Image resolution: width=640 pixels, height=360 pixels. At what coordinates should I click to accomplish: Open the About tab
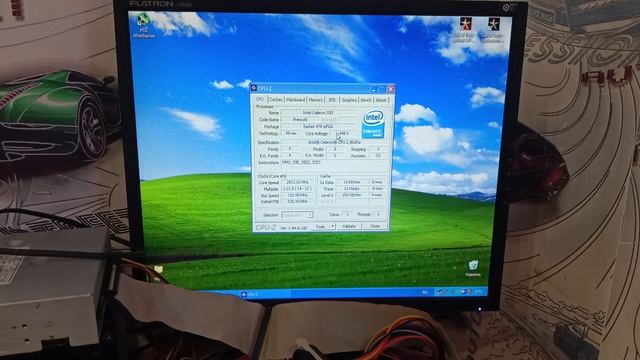click(x=381, y=100)
